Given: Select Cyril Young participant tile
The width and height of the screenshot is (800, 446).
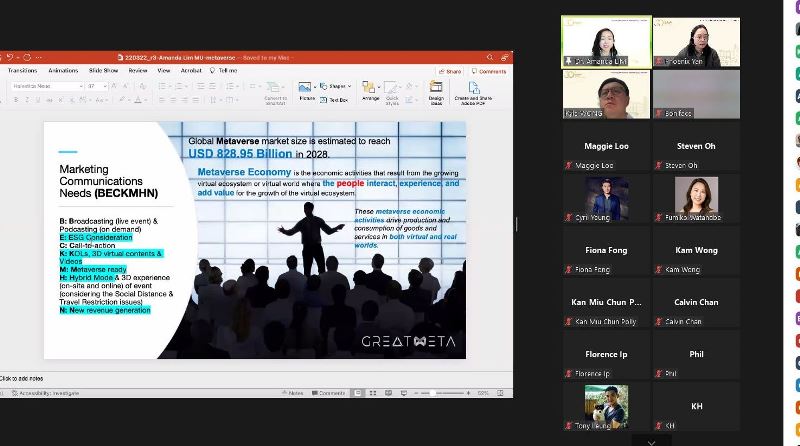Looking at the screenshot, I should pos(606,199).
